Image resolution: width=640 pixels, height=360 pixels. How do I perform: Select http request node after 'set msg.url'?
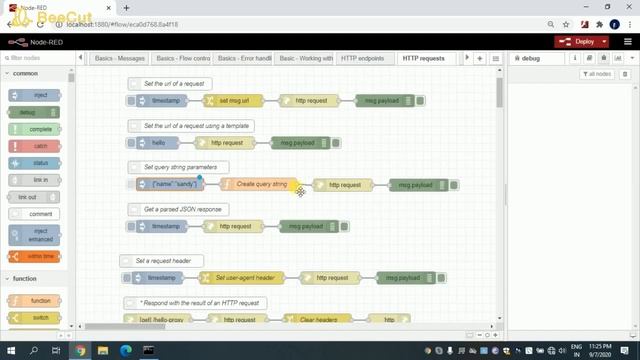point(309,101)
